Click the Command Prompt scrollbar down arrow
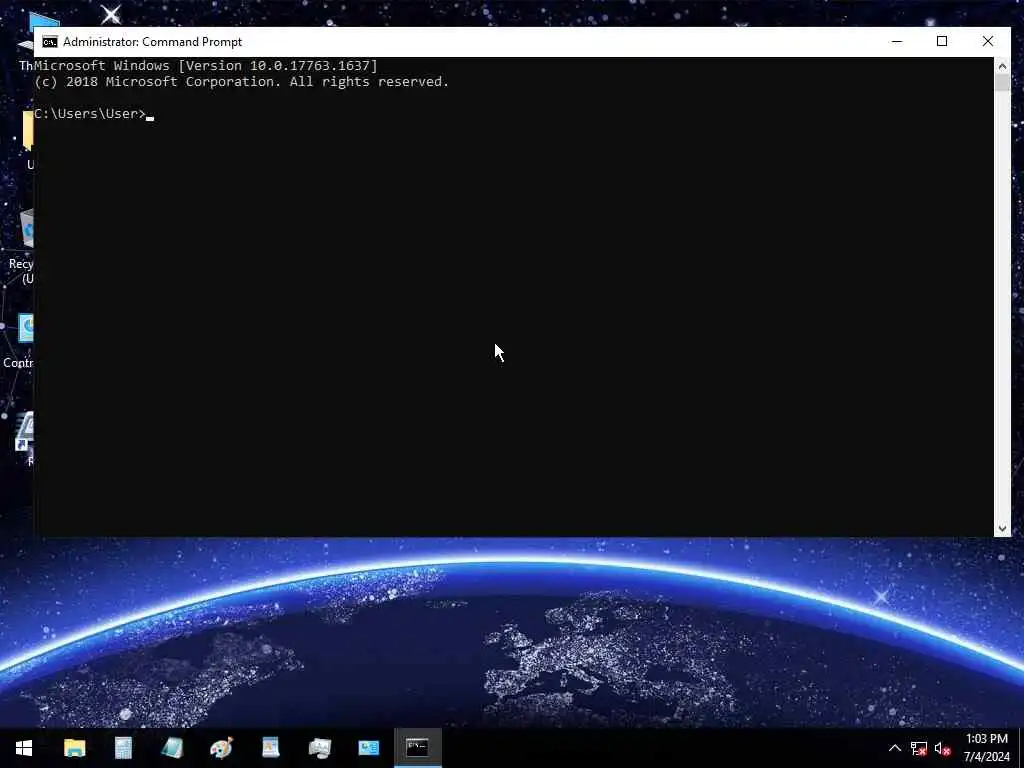Image resolution: width=1024 pixels, height=768 pixels. click(1002, 528)
